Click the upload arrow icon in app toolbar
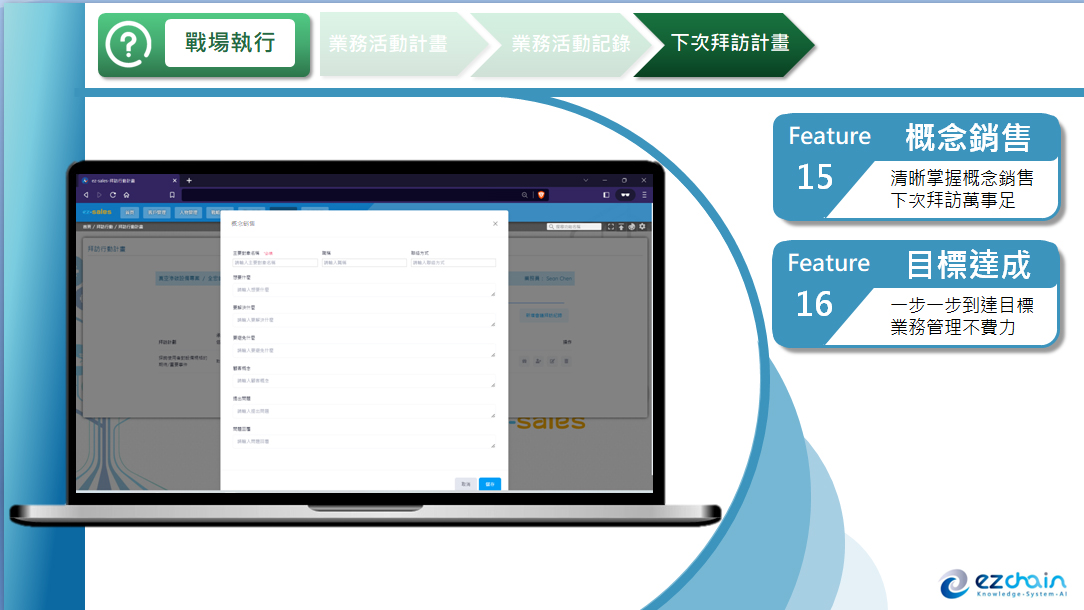This screenshot has height=610, width=1084. [x=622, y=227]
